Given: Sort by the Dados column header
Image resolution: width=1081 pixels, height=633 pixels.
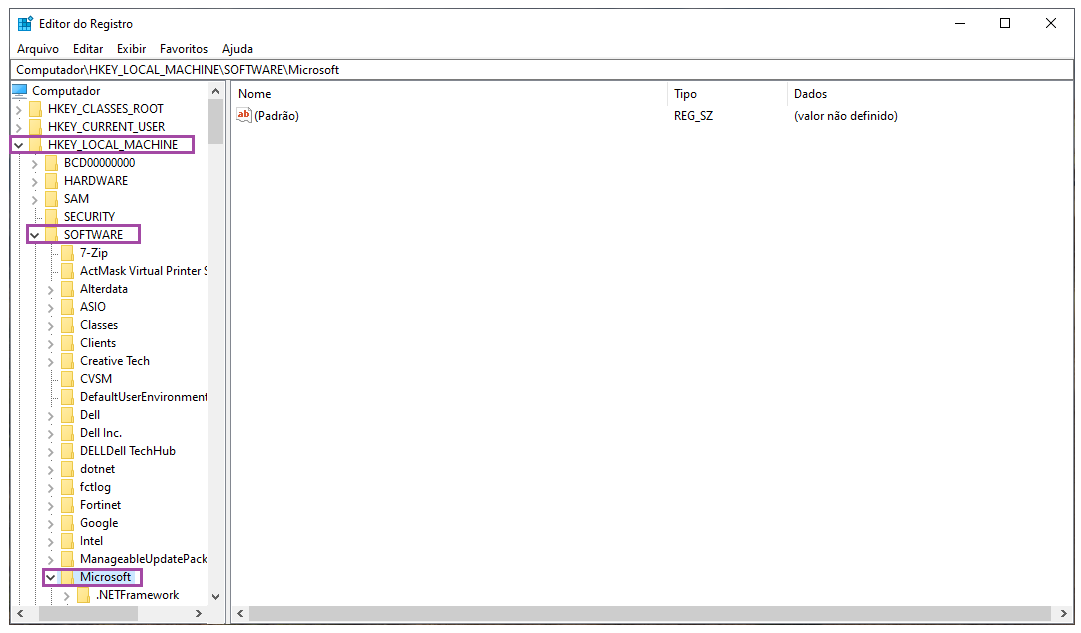Looking at the screenshot, I should pyautogui.click(x=930, y=94).
